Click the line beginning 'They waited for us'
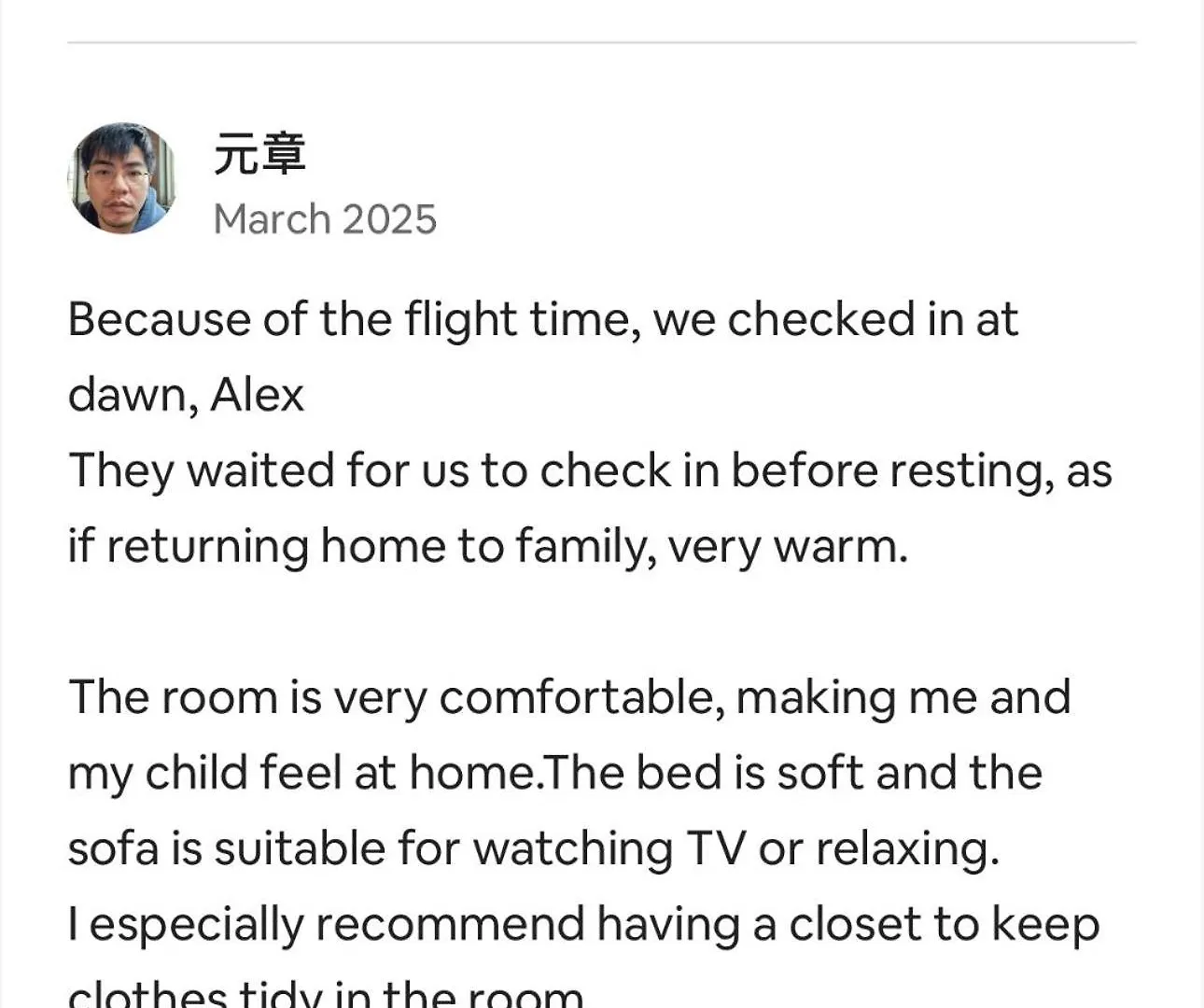 pos(588,470)
